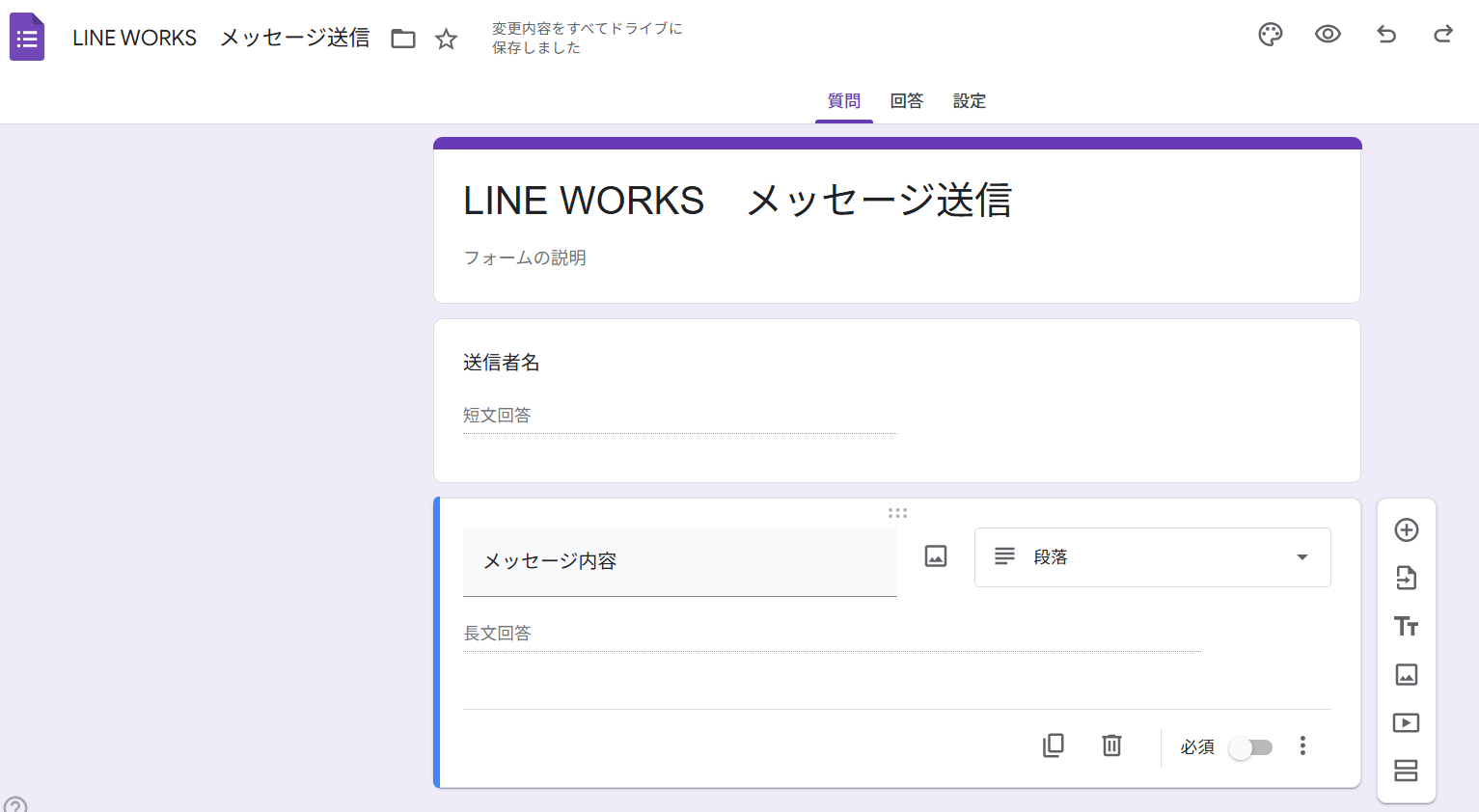Redo the last undone change
This screenshot has height=812, width=1479.
(x=1443, y=35)
